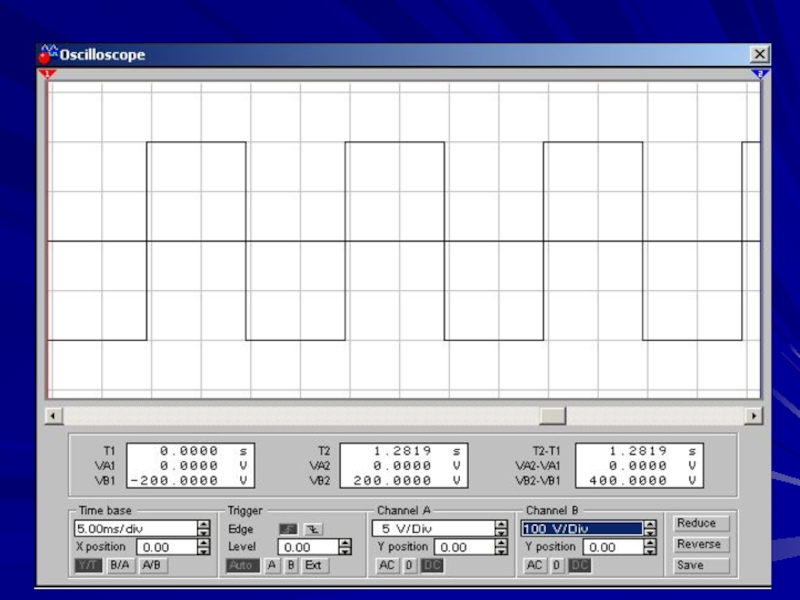Click the Reverse button

pyautogui.click(x=698, y=544)
